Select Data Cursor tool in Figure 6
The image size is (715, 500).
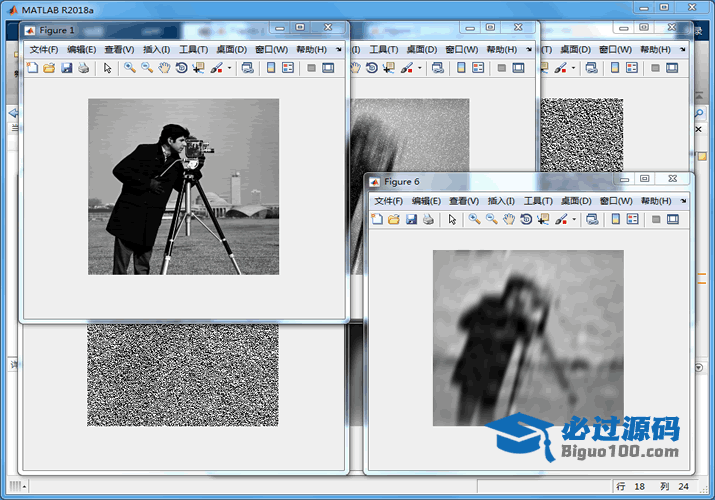(543, 220)
